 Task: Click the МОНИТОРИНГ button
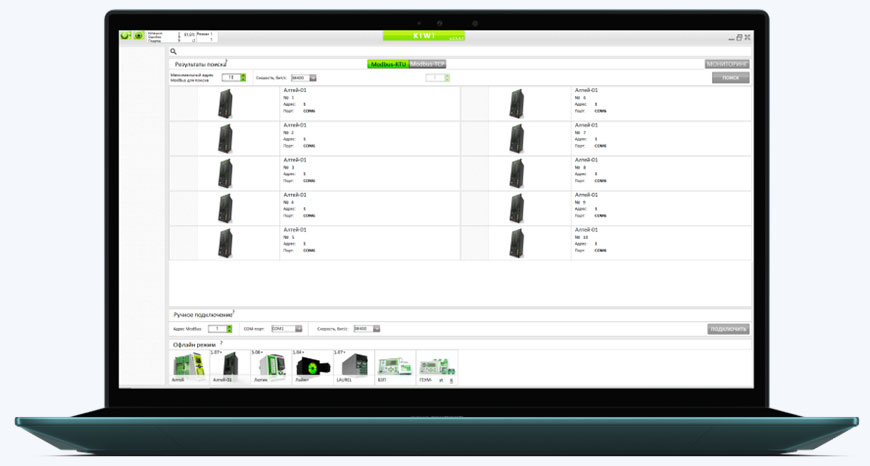[727, 64]
